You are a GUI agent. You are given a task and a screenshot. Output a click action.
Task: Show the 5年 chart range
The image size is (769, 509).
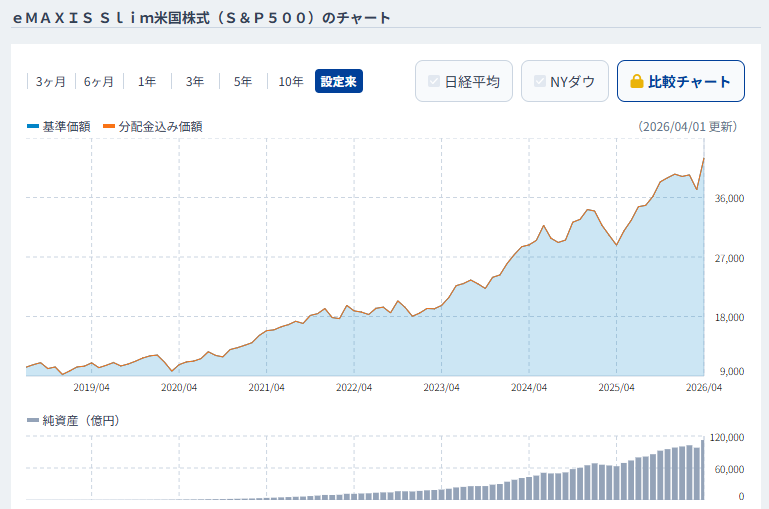[x=243, y=81]
